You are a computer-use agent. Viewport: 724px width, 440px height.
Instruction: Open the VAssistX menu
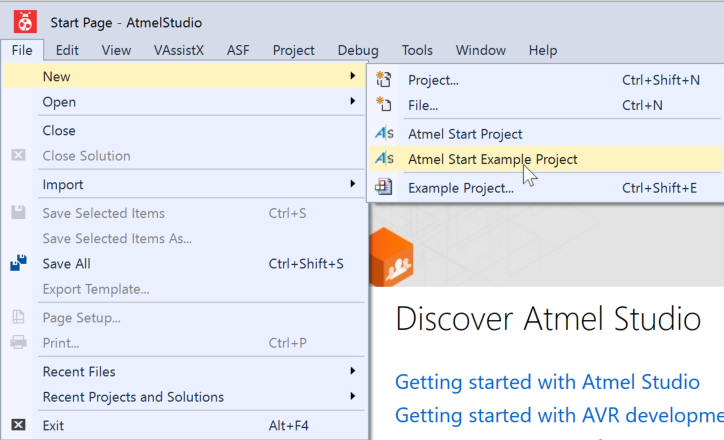(179, 50)
